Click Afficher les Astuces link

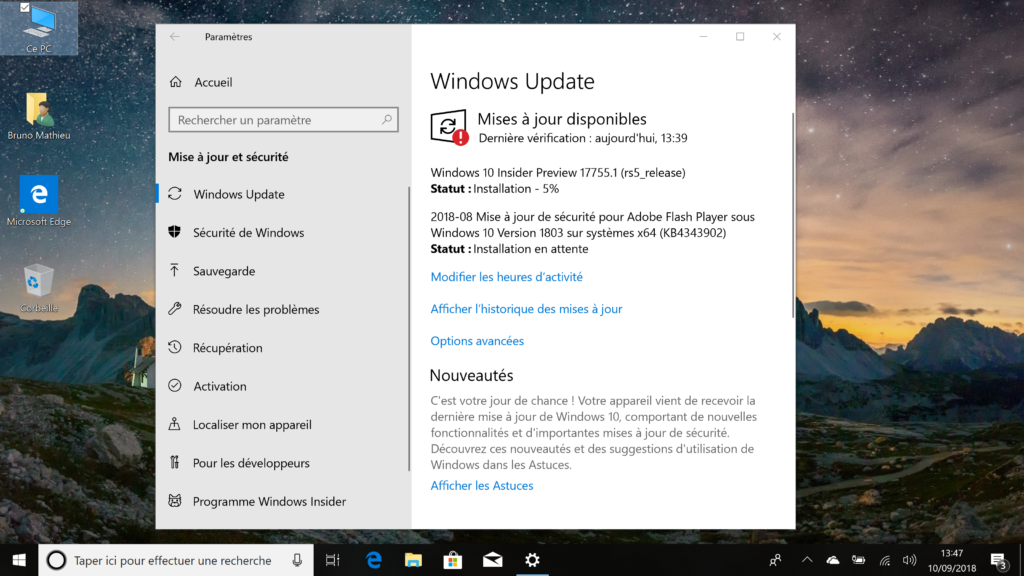click(x=481, y=485)
